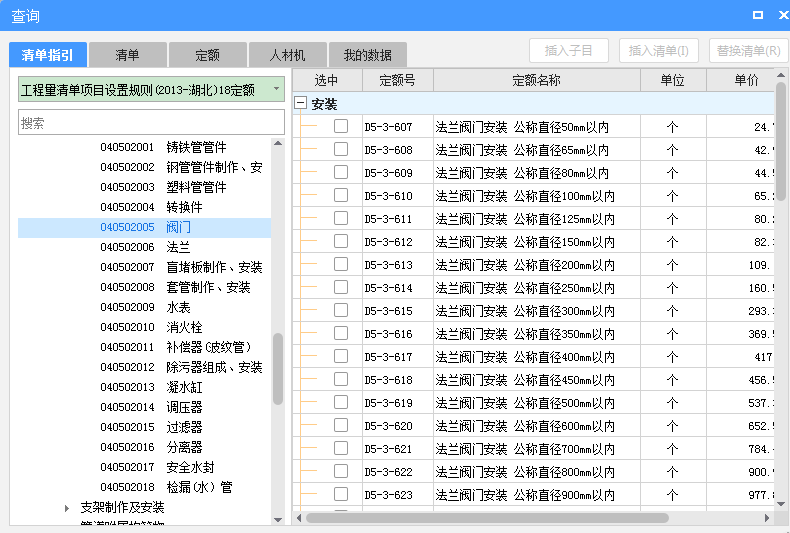Open the 我的数据 tab
Image resolution: width=790 pixels, height=533 pixels.
pos(368,55)
